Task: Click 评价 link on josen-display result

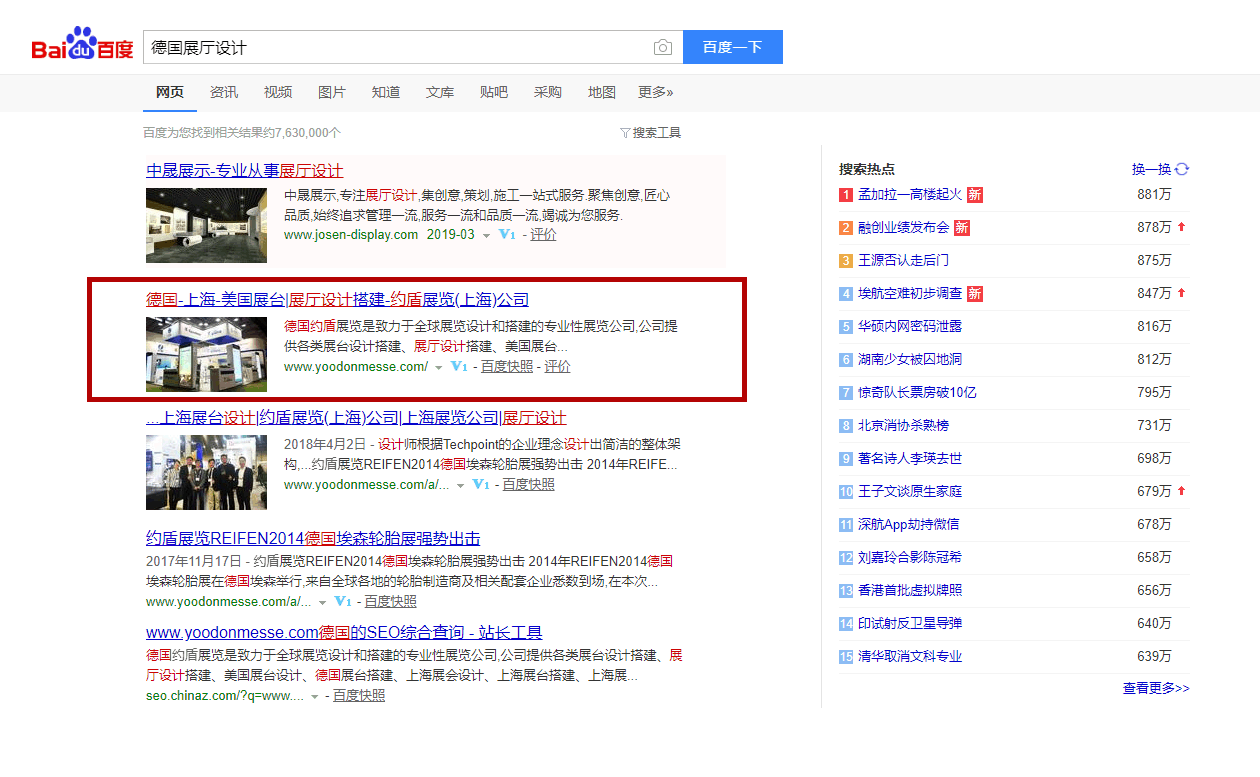Action: [543, 234]
